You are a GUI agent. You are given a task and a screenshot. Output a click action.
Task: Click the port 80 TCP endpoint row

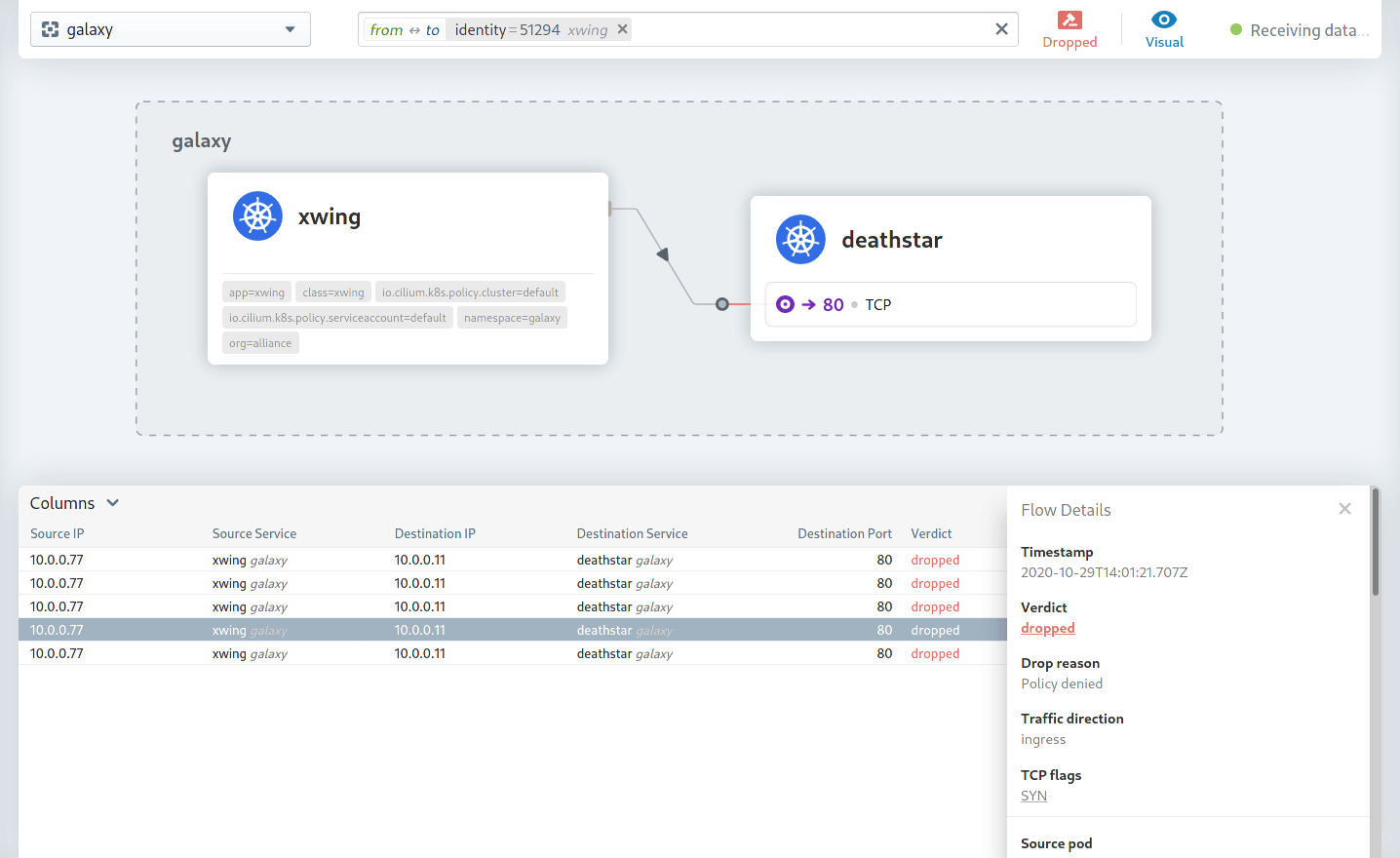tap(951, 304)
